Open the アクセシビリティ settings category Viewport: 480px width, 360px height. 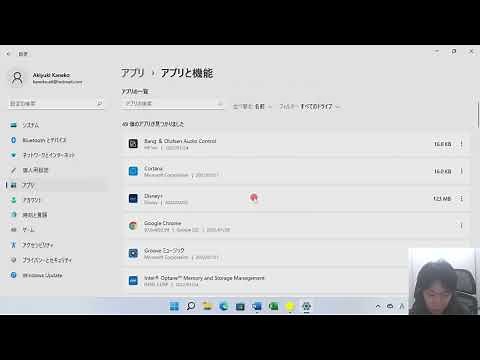coord(57,245)
